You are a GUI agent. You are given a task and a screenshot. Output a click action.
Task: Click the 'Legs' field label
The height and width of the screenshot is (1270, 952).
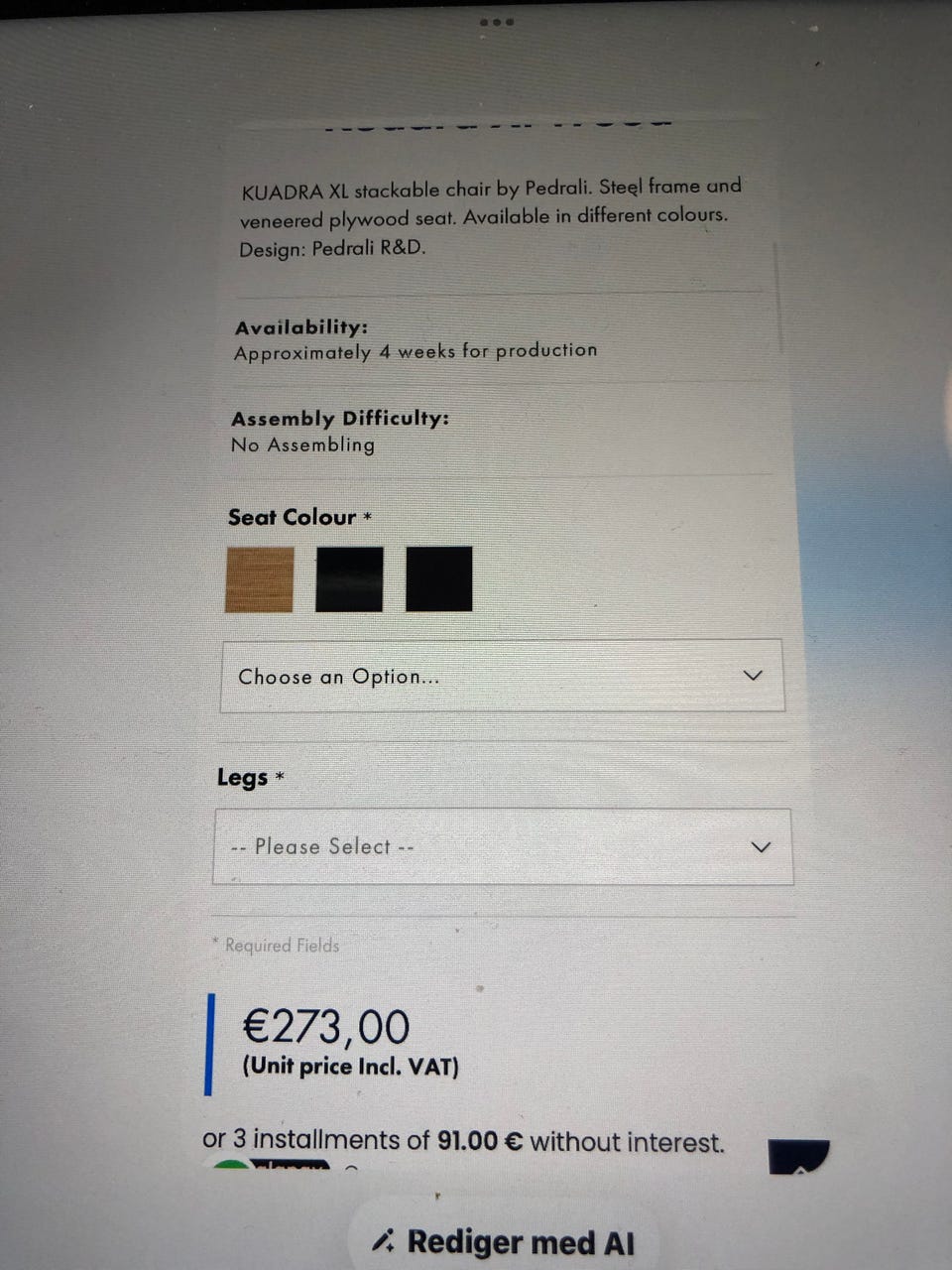click(243, 778)
